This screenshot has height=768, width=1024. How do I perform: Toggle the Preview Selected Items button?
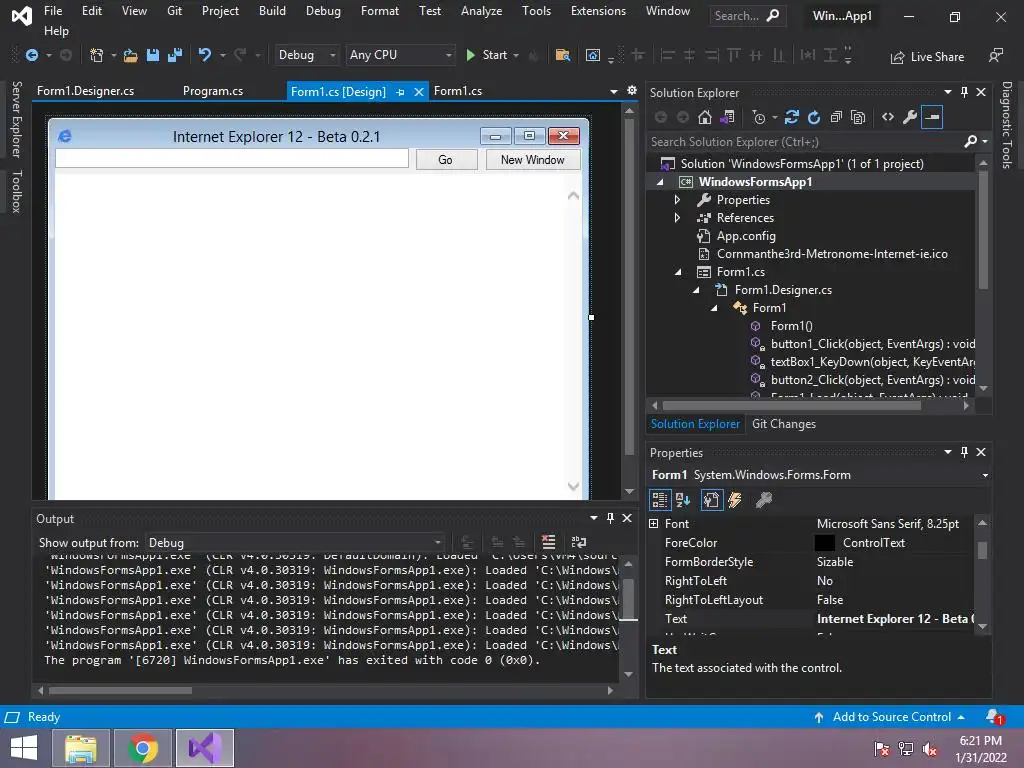(932, 118)
